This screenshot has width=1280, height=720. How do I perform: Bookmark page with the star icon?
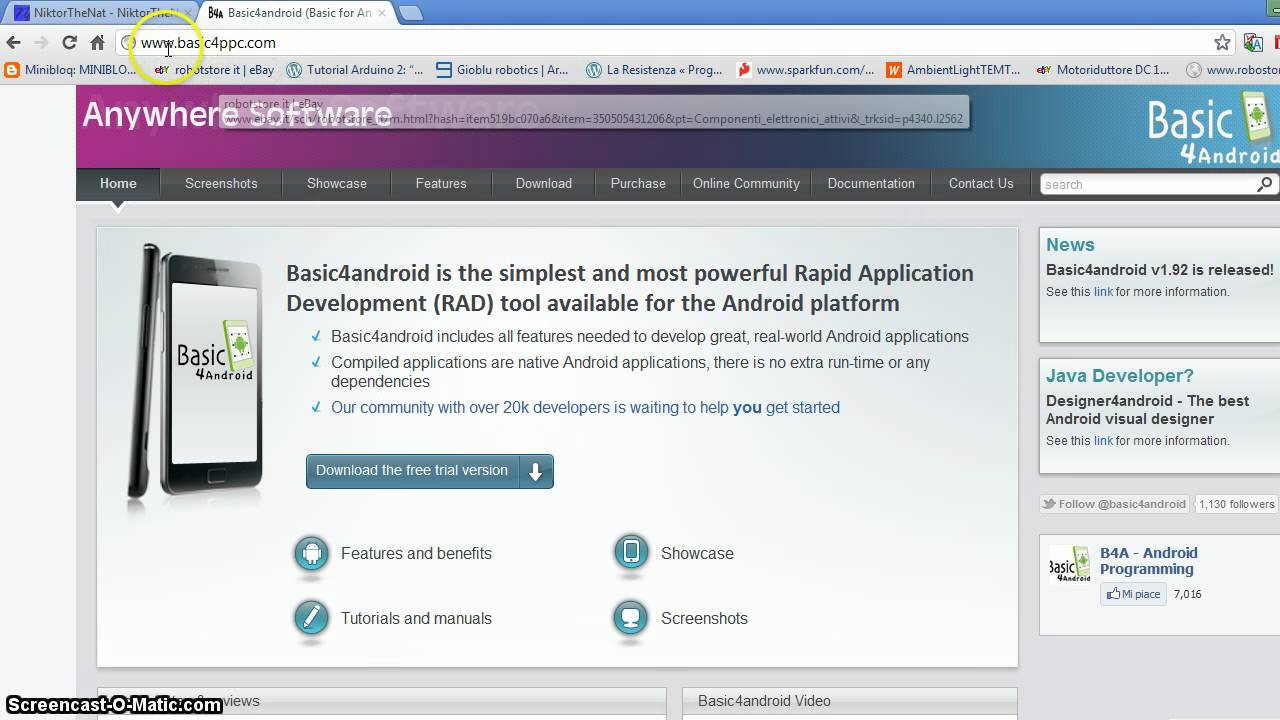tap(1222, 43)
